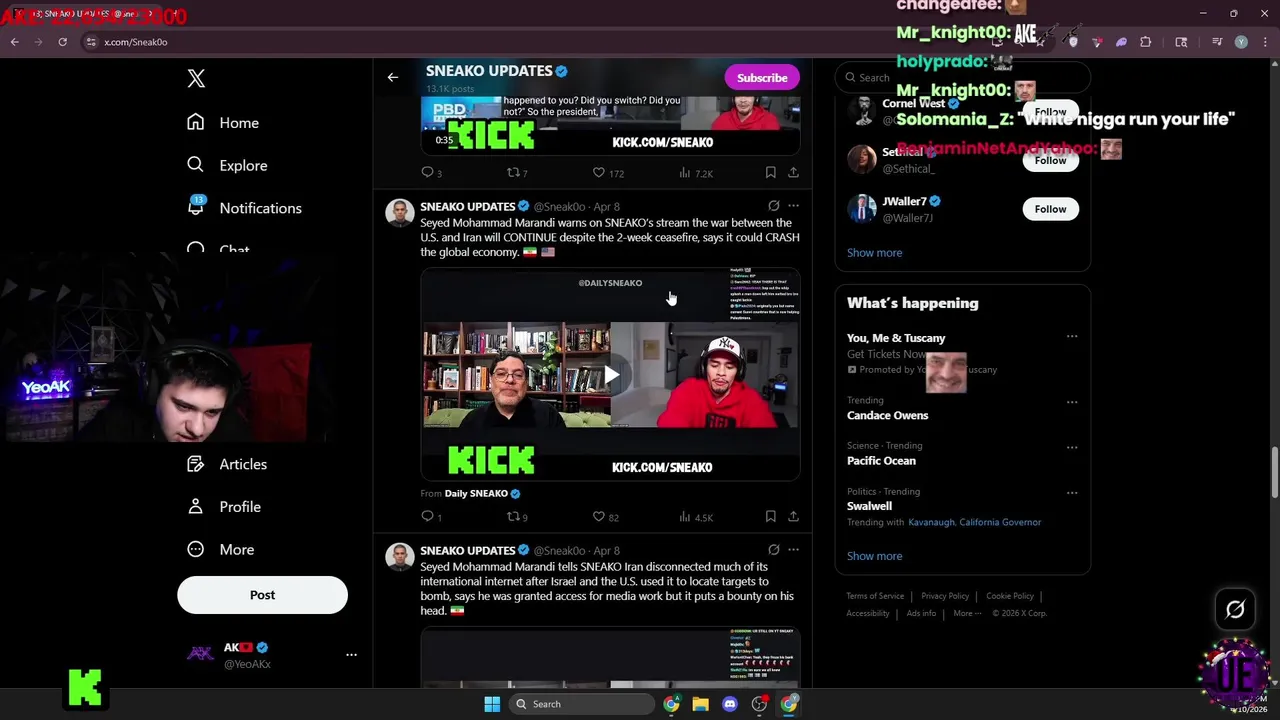The width and height of the screenshot is (1280, 720).
Task: Open options for You, Me & Tuscany promo
Action: [1072, 337]
